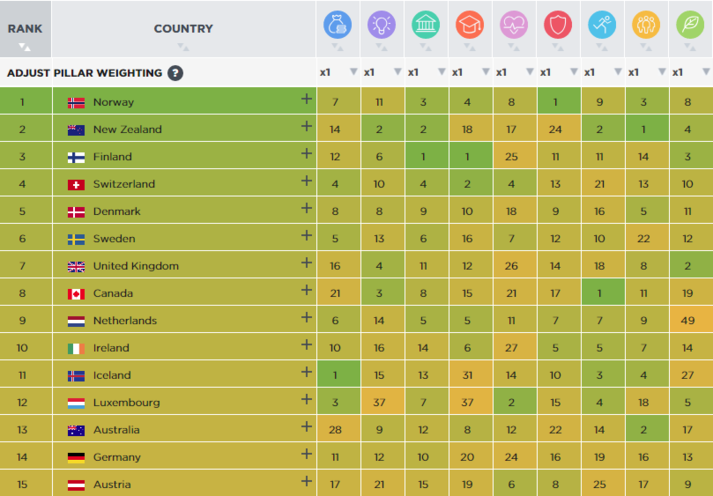713x496 pixels.
Task: Sort table by Country column header
Action: pos(182,29)
